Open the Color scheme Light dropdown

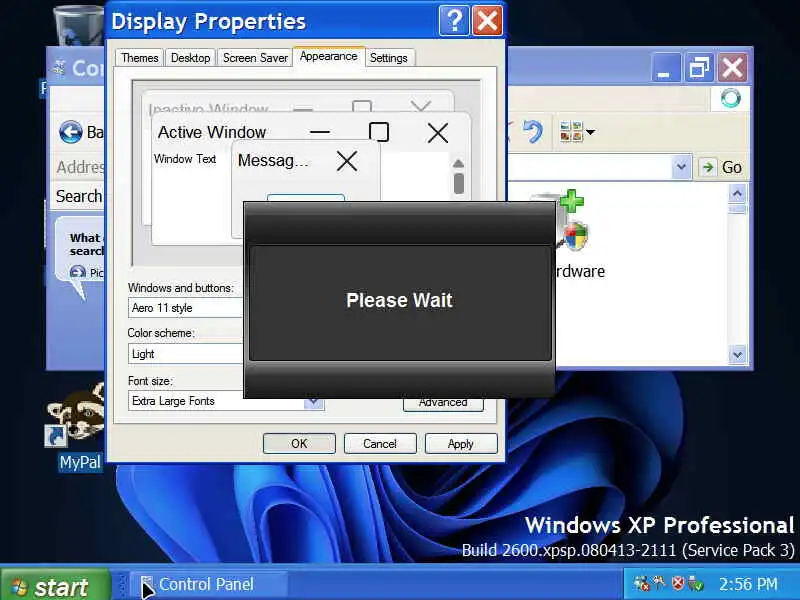coord(186,354)
